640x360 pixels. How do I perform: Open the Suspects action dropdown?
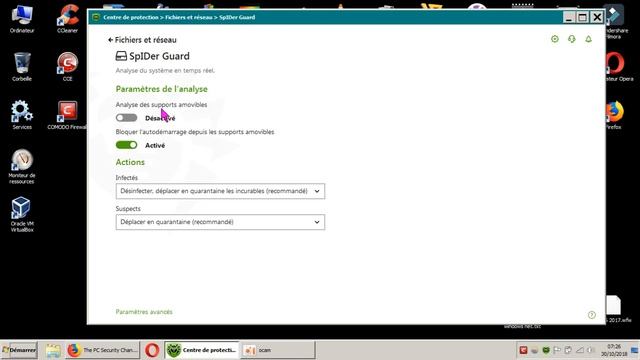220,222
